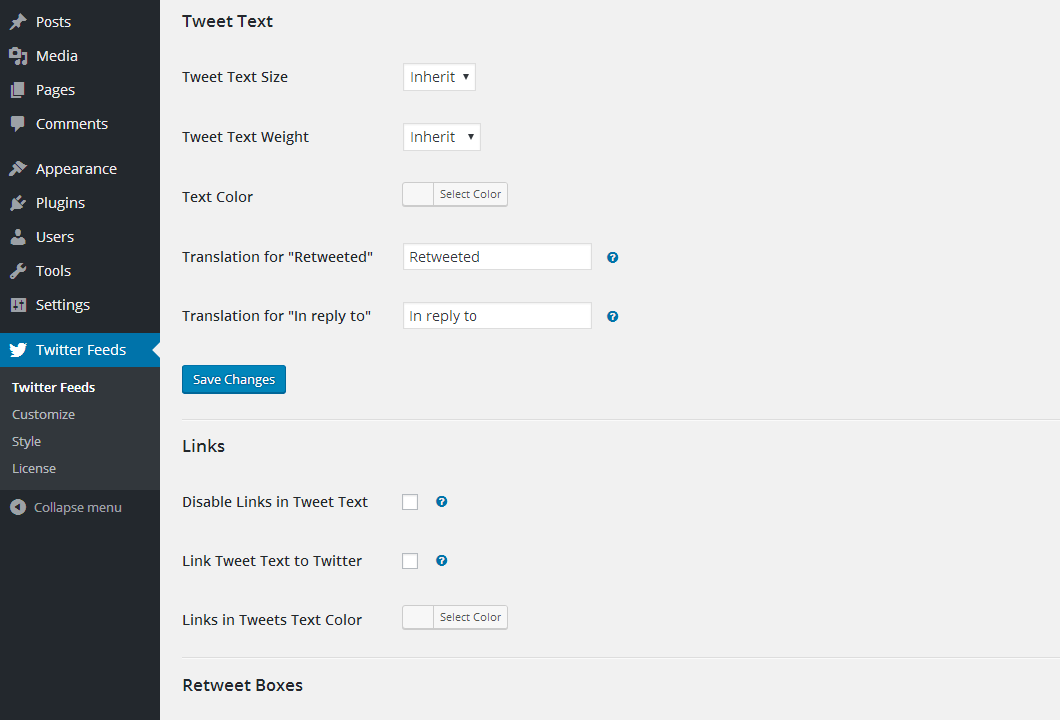Open the Tweet Text Size dropdown
Viewport: 1060px width, 720px height.
[x=439, y=77]
